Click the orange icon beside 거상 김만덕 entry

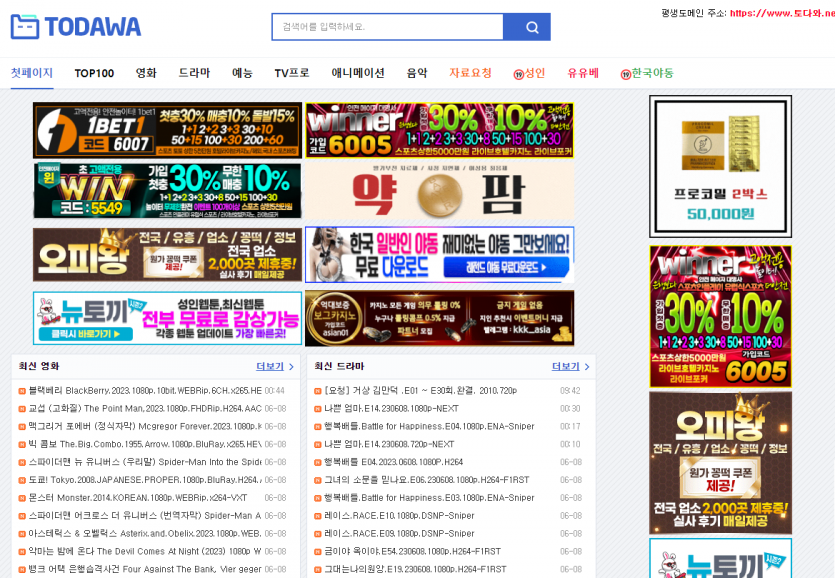point(317,391)
